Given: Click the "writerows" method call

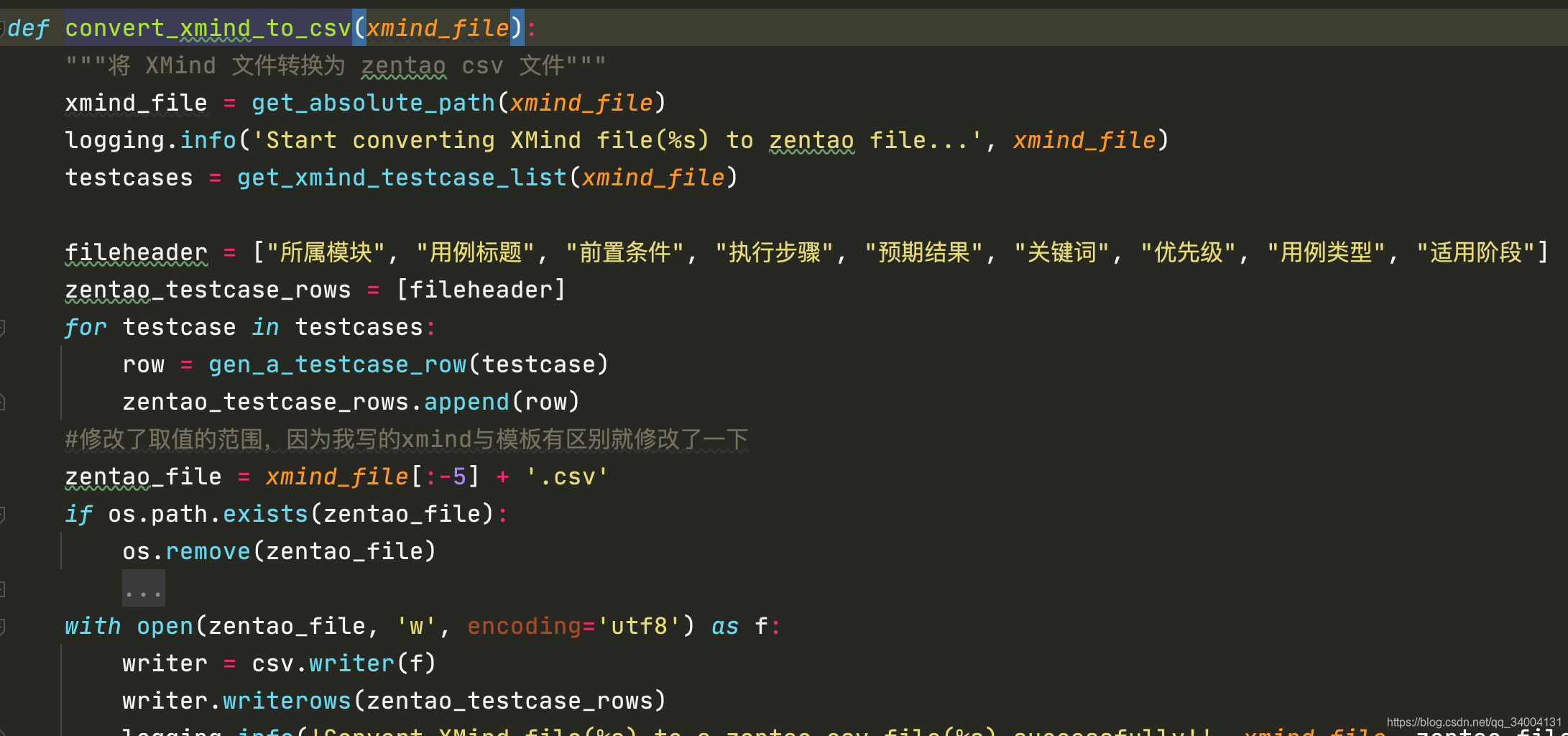Looking at the screenshot, I should 287,701.
